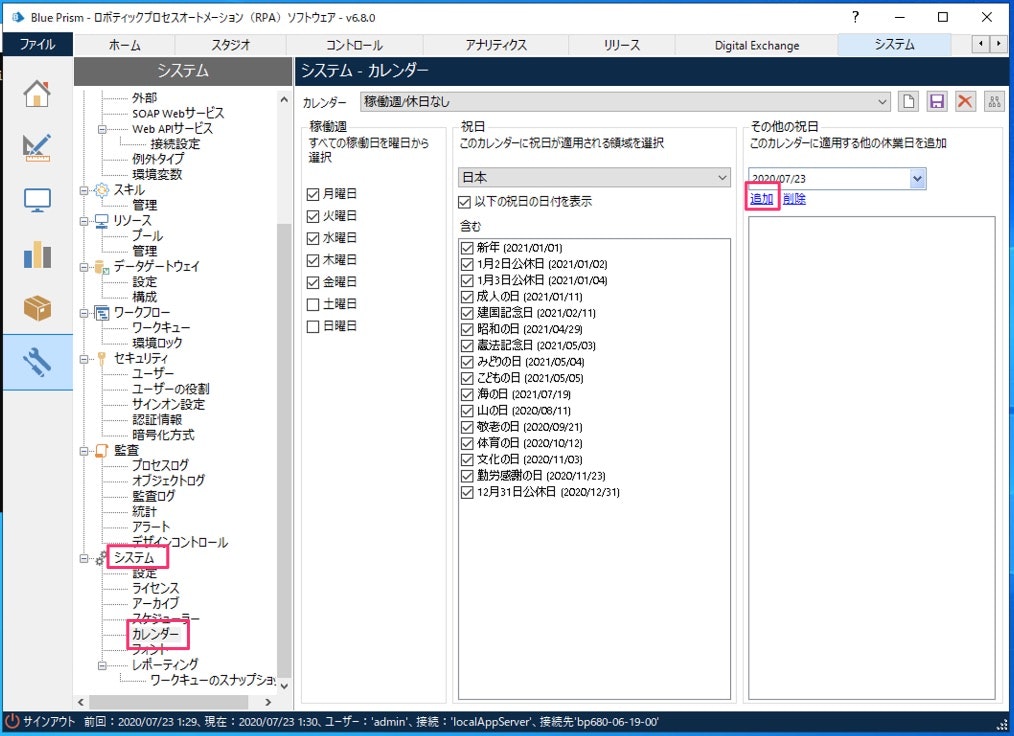This screenshot has height=736, width=1014.
Task: Click the other holidays empty list box
Action: (x=871, y=458)
